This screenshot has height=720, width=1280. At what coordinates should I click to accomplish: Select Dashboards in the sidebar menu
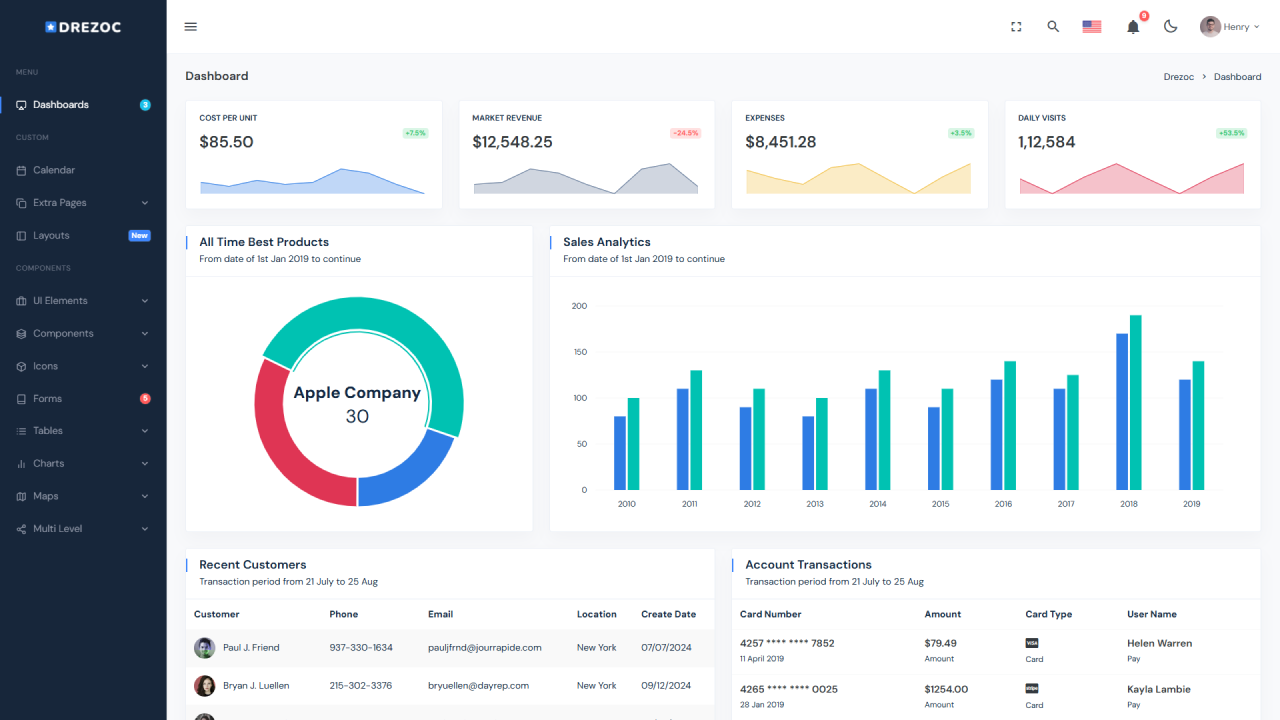coord(61,105)
